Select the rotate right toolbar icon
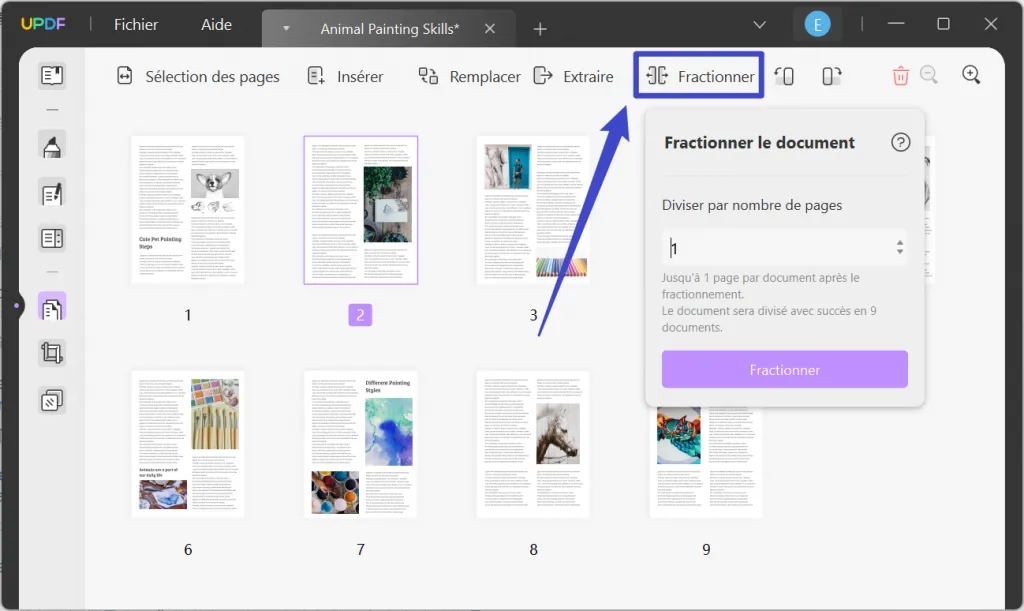 [x=831, y=75]
